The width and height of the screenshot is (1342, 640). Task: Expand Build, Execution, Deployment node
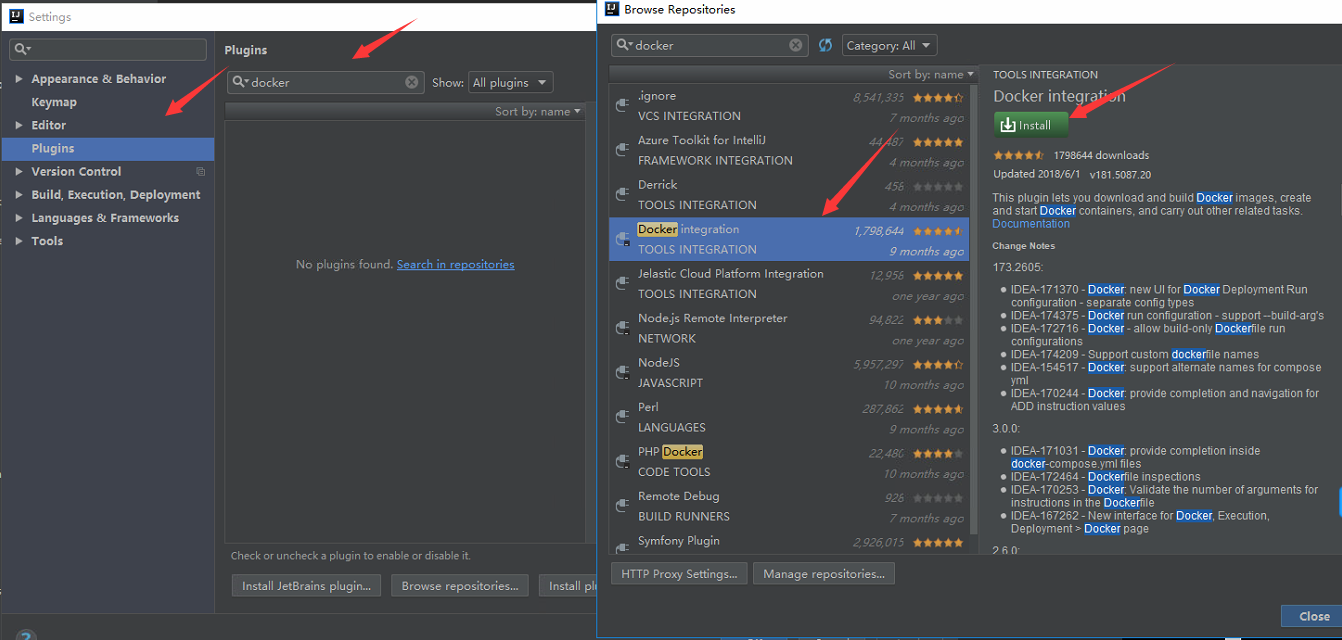pyautogui.click(x=19, y=195)
